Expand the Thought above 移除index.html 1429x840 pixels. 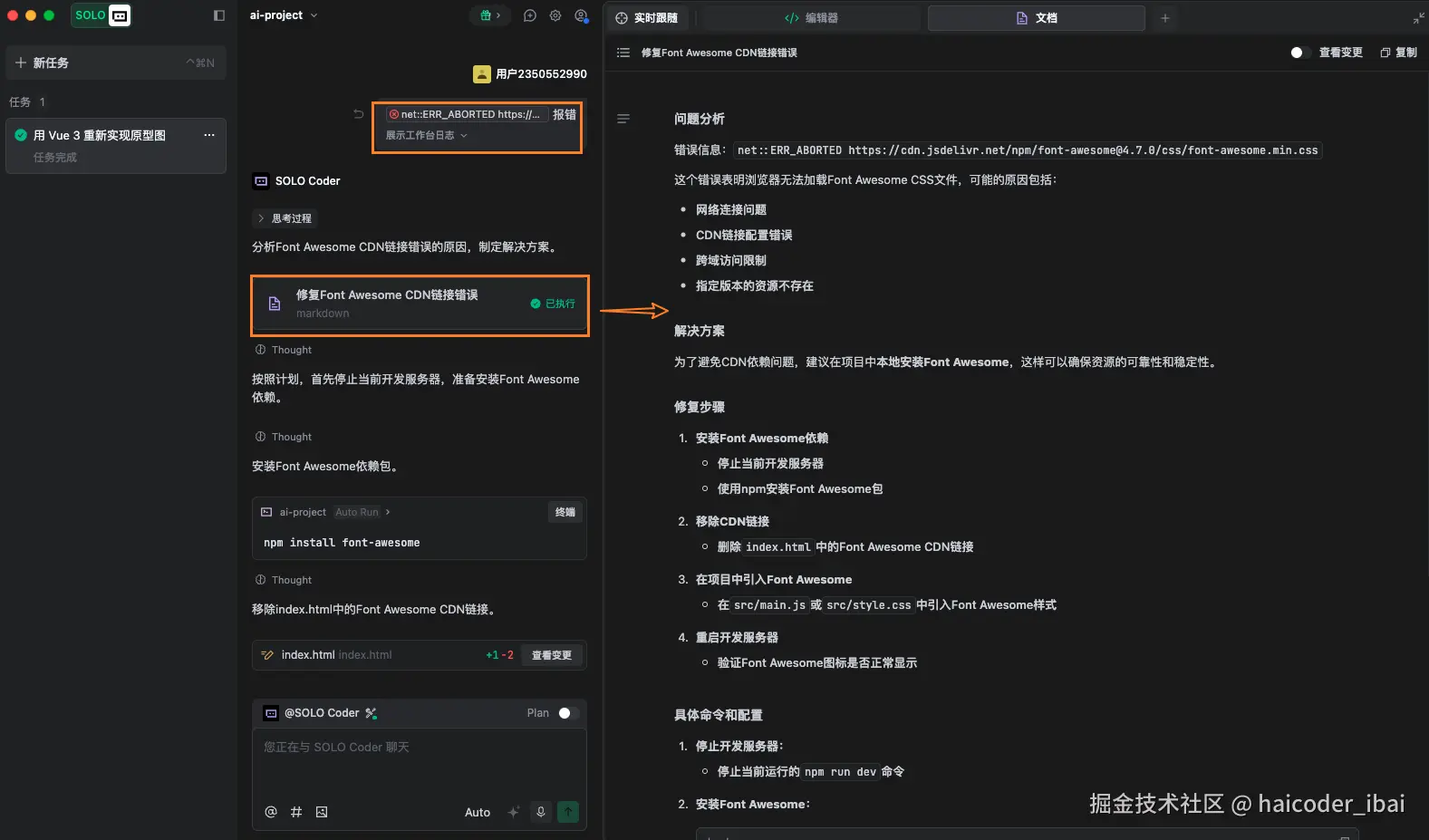(284, 580)
